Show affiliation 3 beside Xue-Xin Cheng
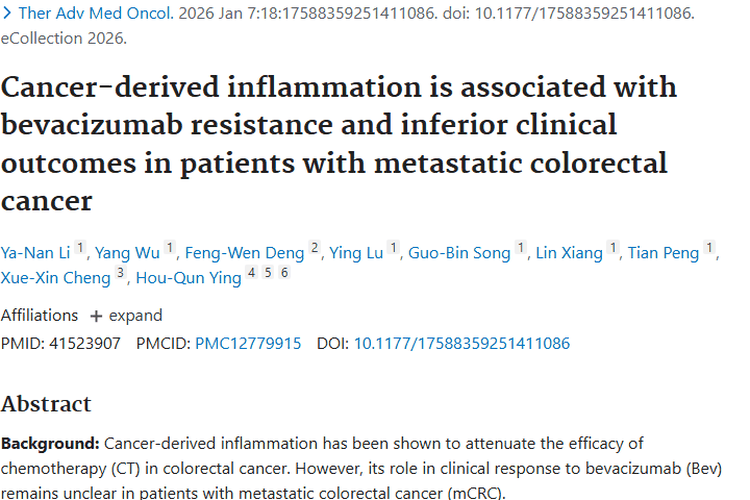The width and height of the screenshot is (750, 500). (x=121, y=273)
